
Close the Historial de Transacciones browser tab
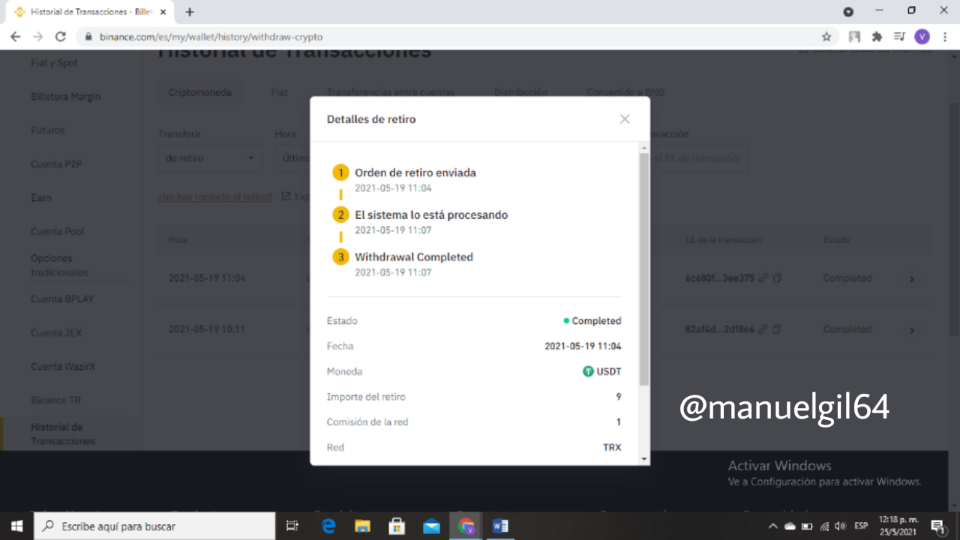tap(163, 12)
